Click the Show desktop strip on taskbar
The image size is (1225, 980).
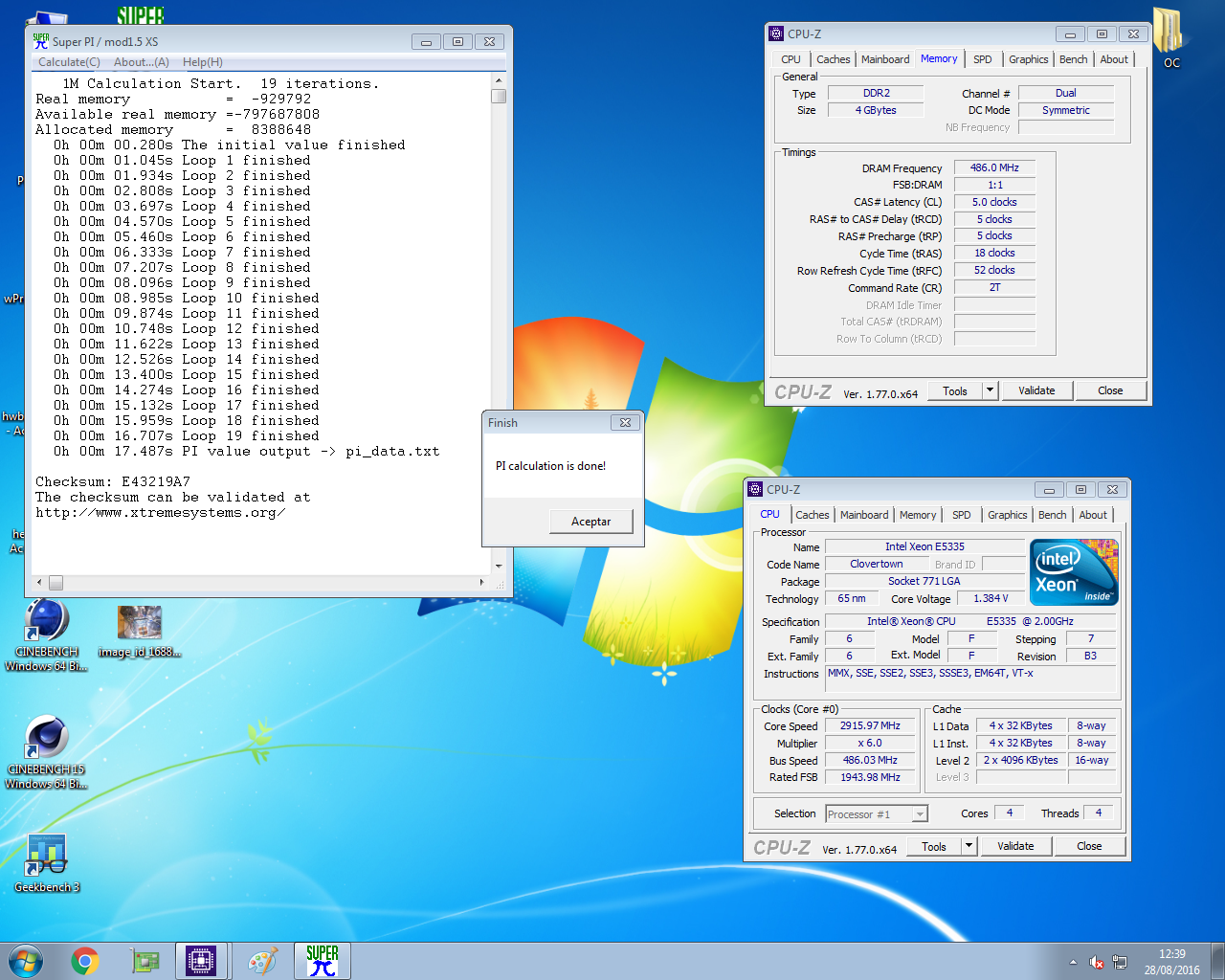click(x=1218, y=961)
